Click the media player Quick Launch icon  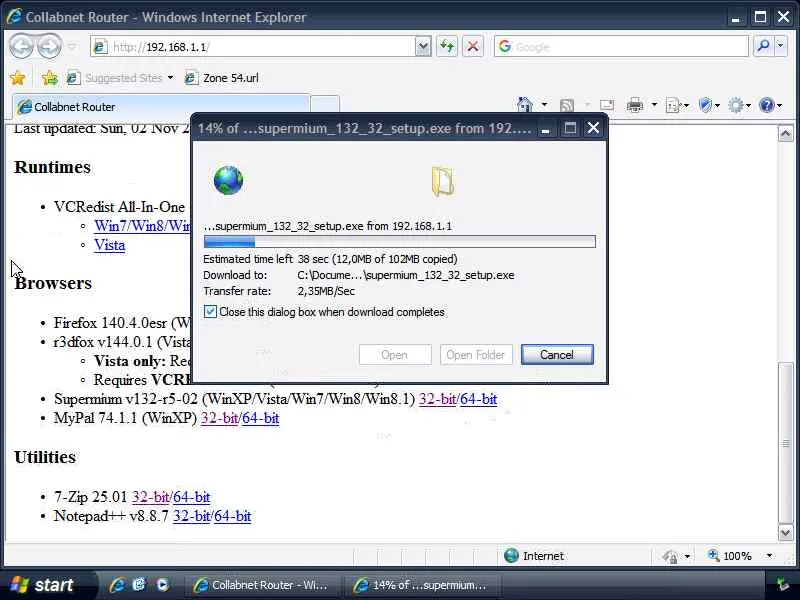tap(162, 585)
